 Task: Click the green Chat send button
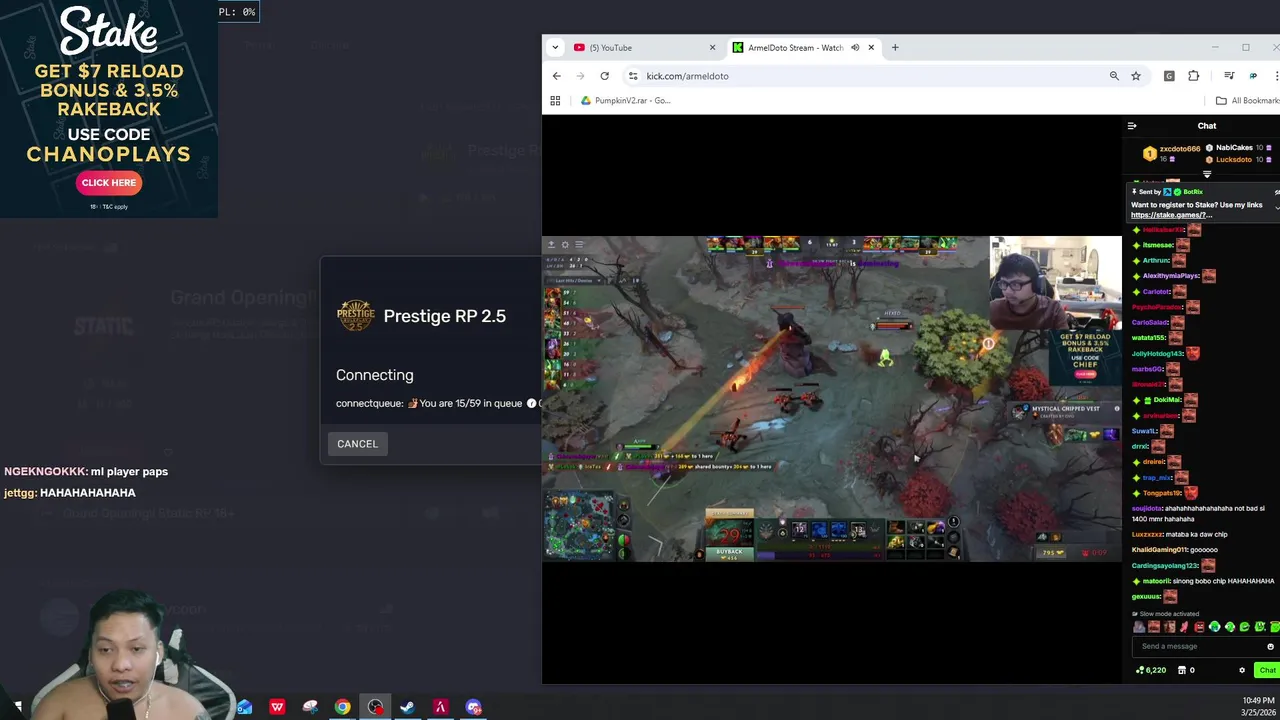click(x=1267, y=670)
